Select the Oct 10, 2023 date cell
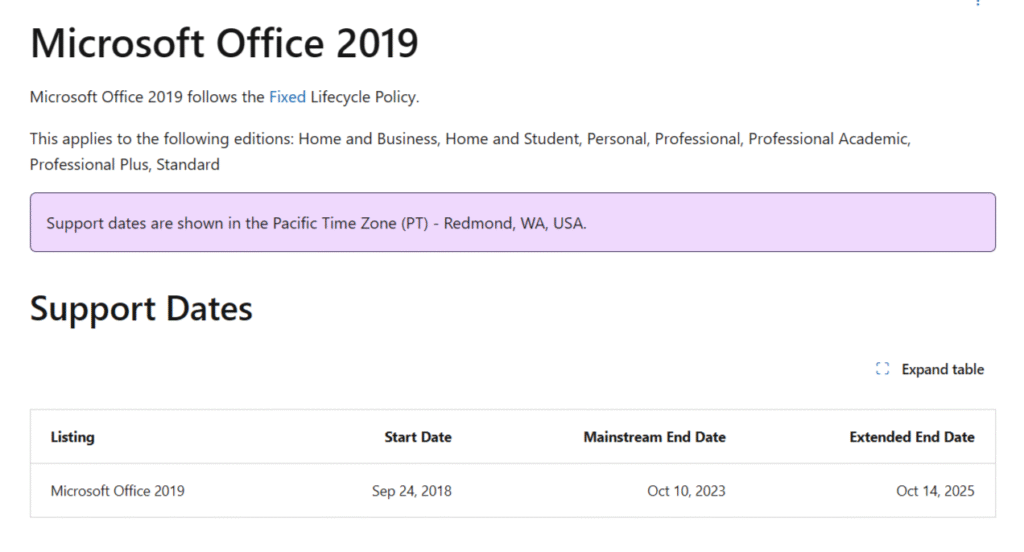Screen dimensions: 1024x552 [x=687, y=491]
